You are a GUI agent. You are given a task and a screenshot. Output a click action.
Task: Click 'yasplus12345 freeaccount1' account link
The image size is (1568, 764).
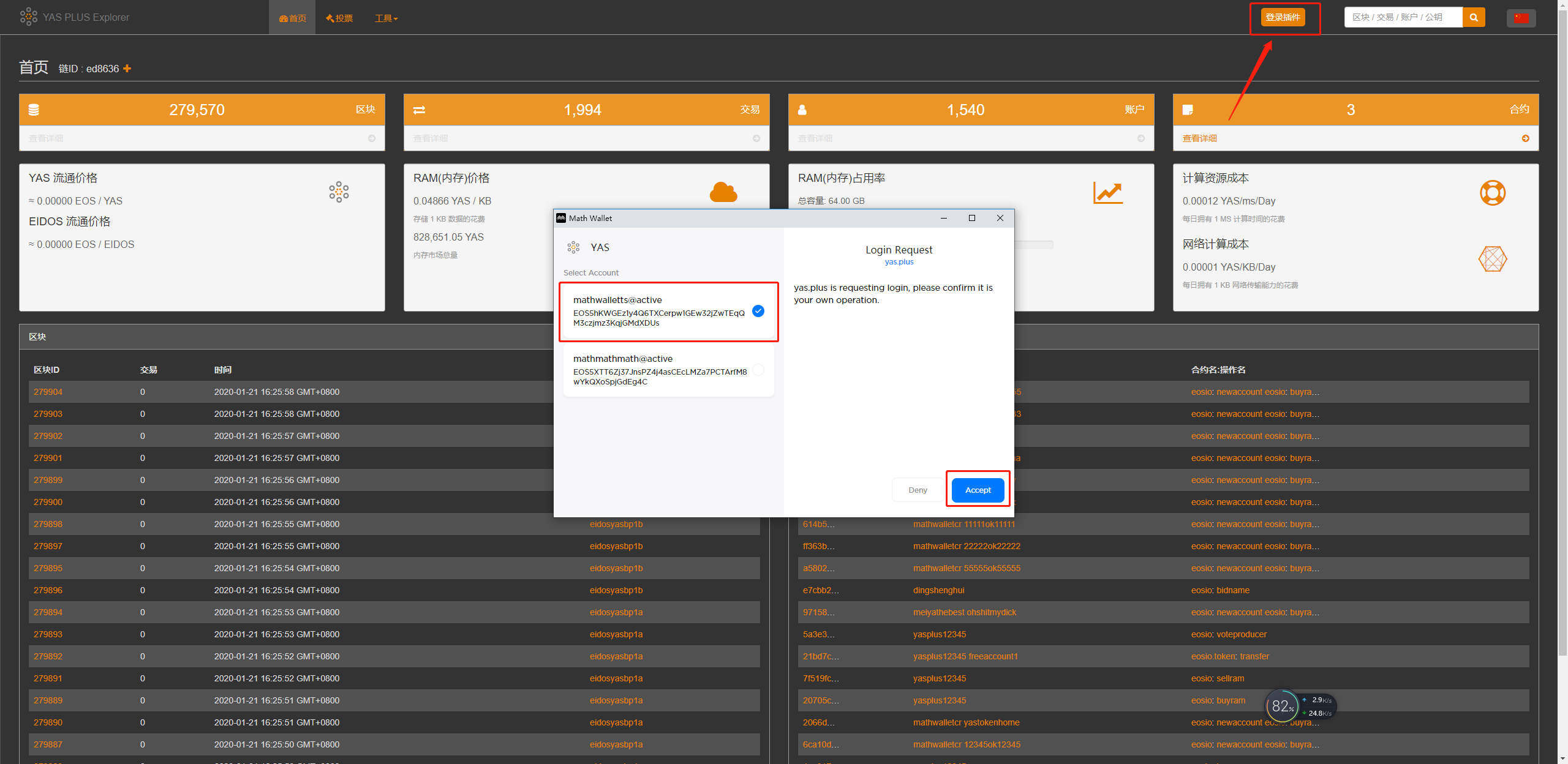(x=965, y=656)
